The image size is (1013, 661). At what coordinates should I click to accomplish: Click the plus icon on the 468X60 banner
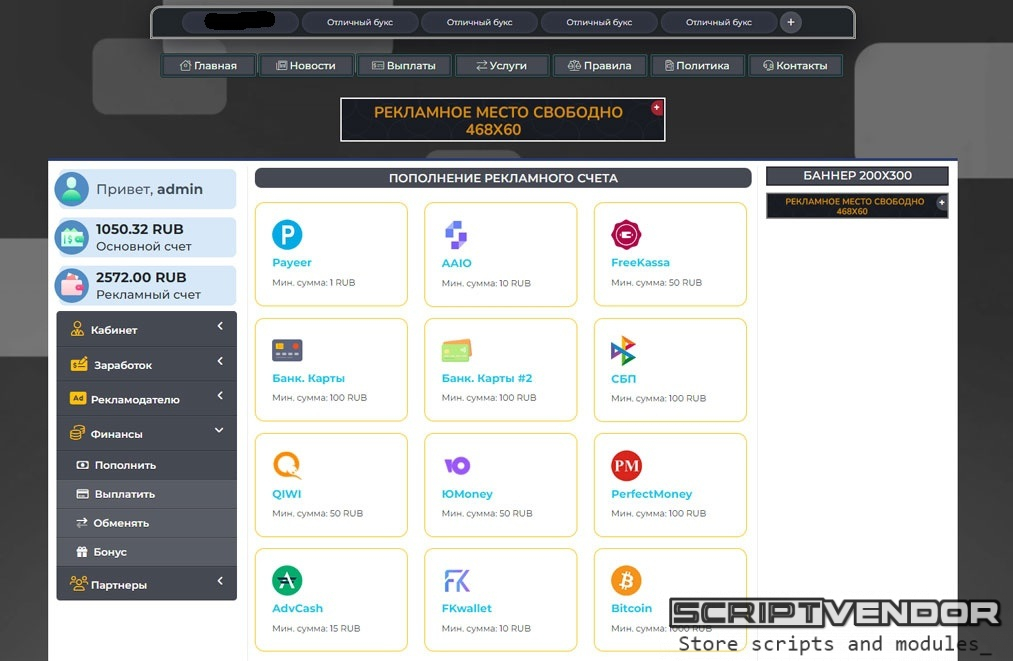[657, 107]
